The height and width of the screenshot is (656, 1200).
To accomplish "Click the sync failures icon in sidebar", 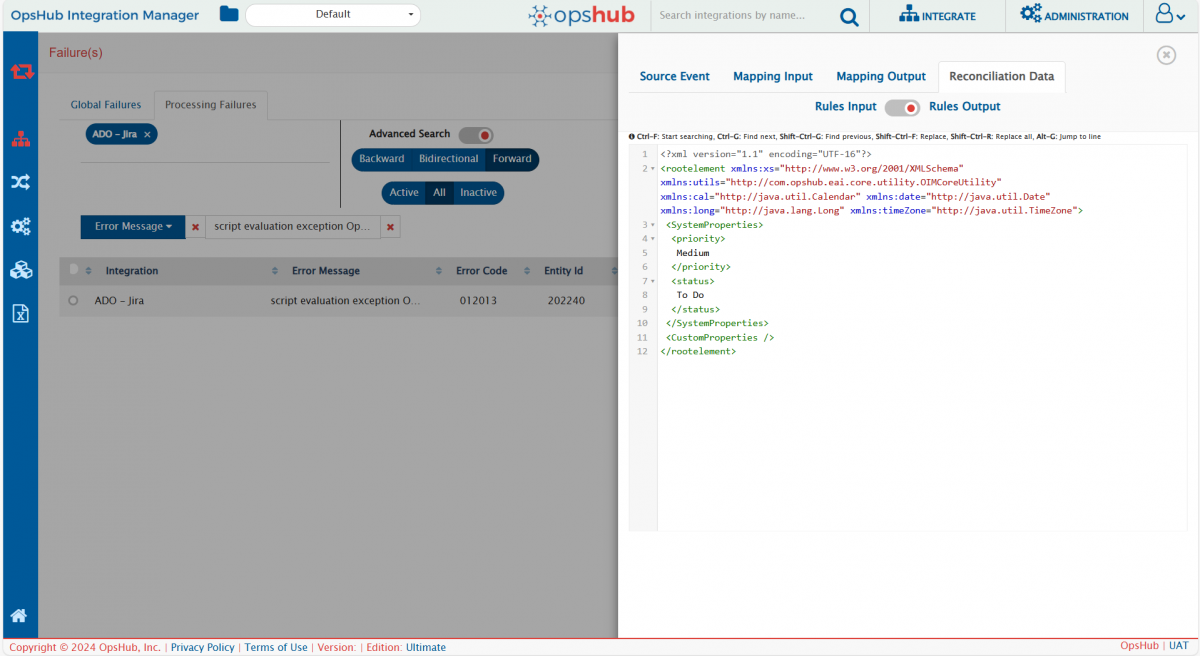I will 21,71.
